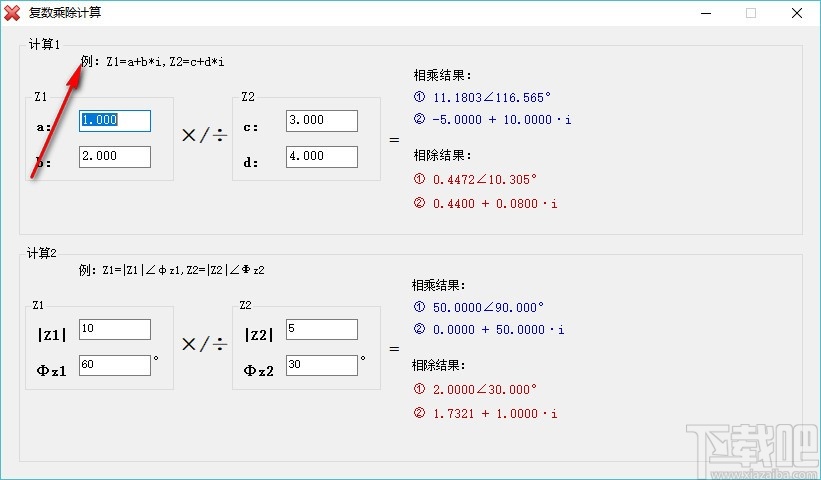Click the polar product result 11.1803∠116.565°

click(492, 98)
